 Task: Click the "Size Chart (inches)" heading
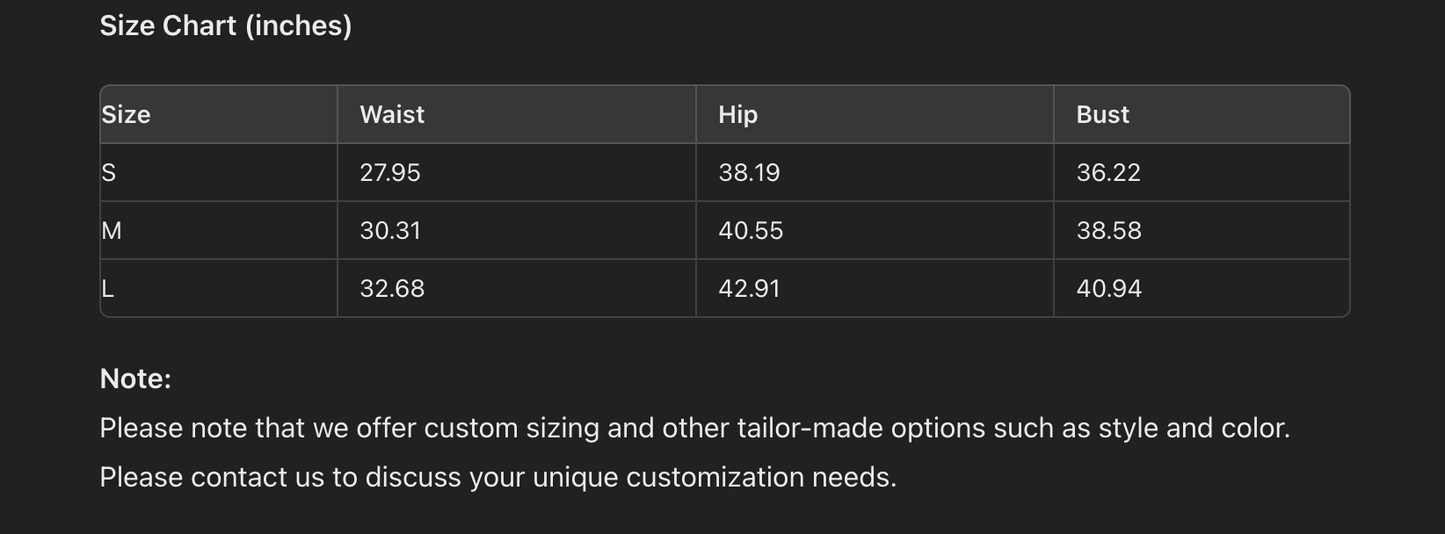(x=226, y=26)
